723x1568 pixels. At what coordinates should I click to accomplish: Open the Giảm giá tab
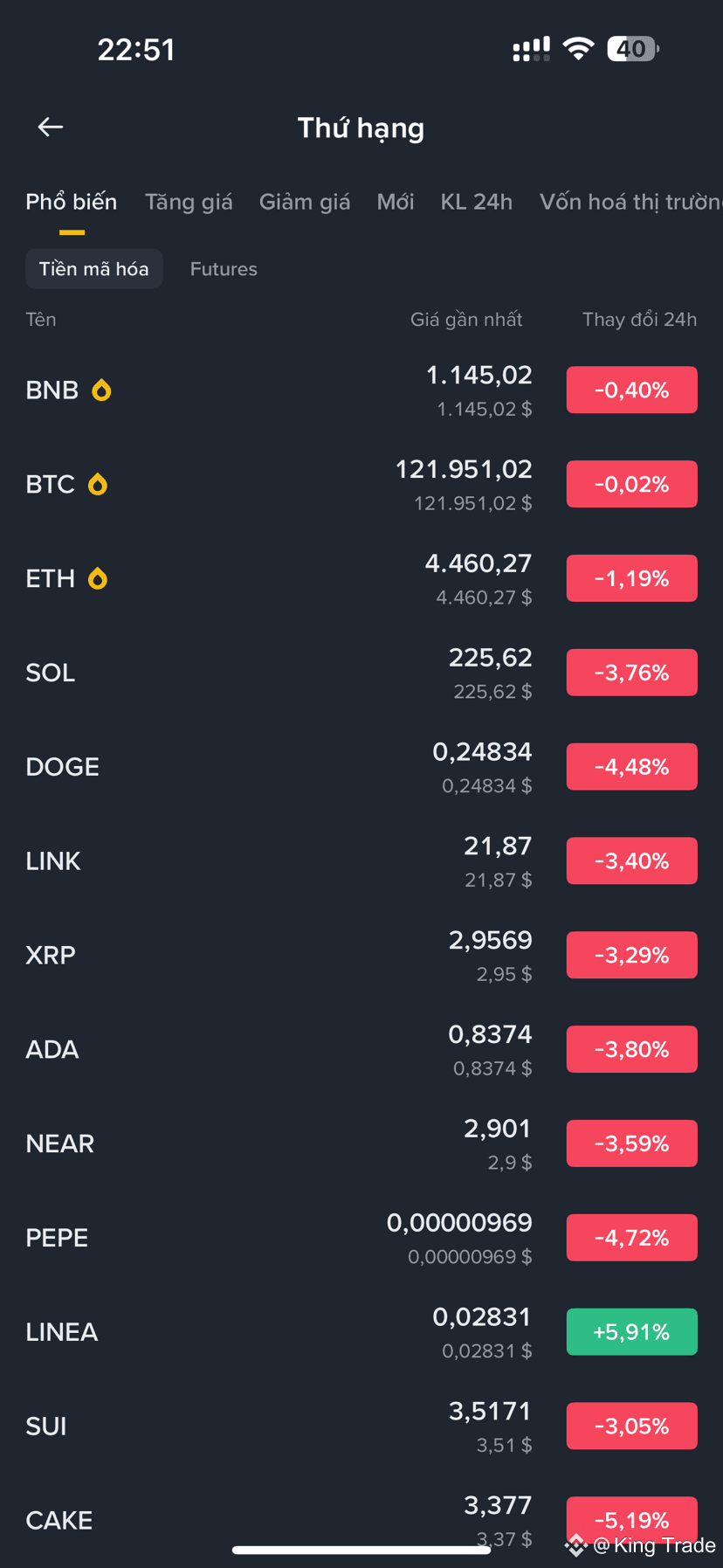[x=305, y=202]
